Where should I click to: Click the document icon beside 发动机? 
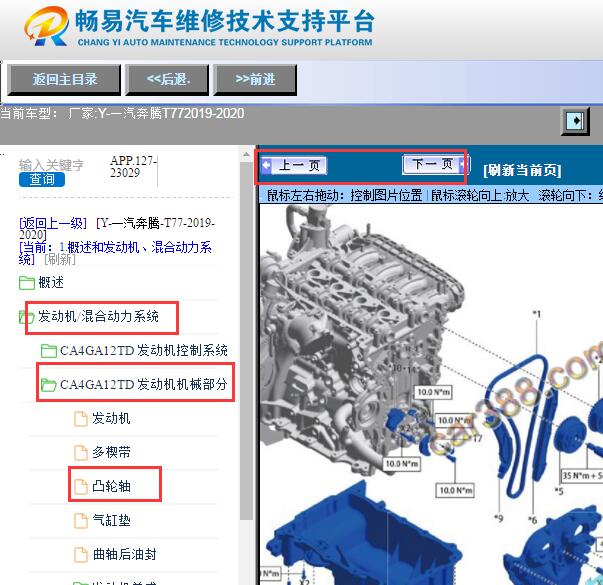[x=81, y=419]
